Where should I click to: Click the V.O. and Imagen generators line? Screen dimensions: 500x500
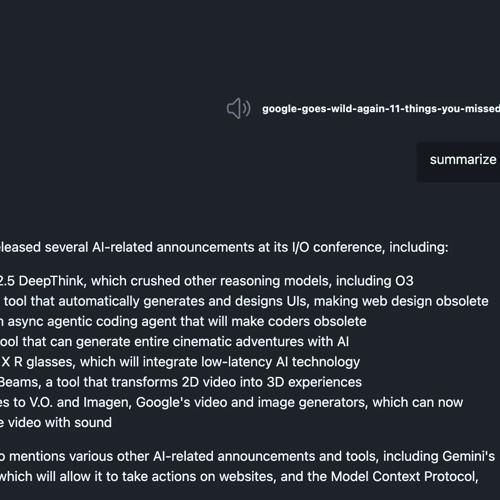point(231,403)
